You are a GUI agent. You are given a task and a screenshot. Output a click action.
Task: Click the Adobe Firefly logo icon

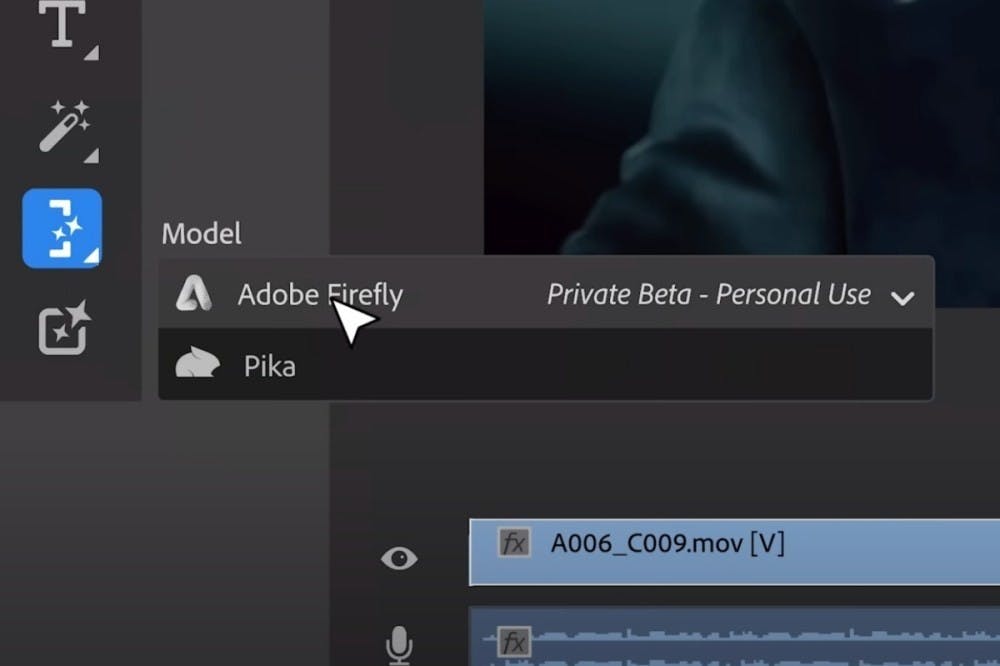[x=194, y=293]
